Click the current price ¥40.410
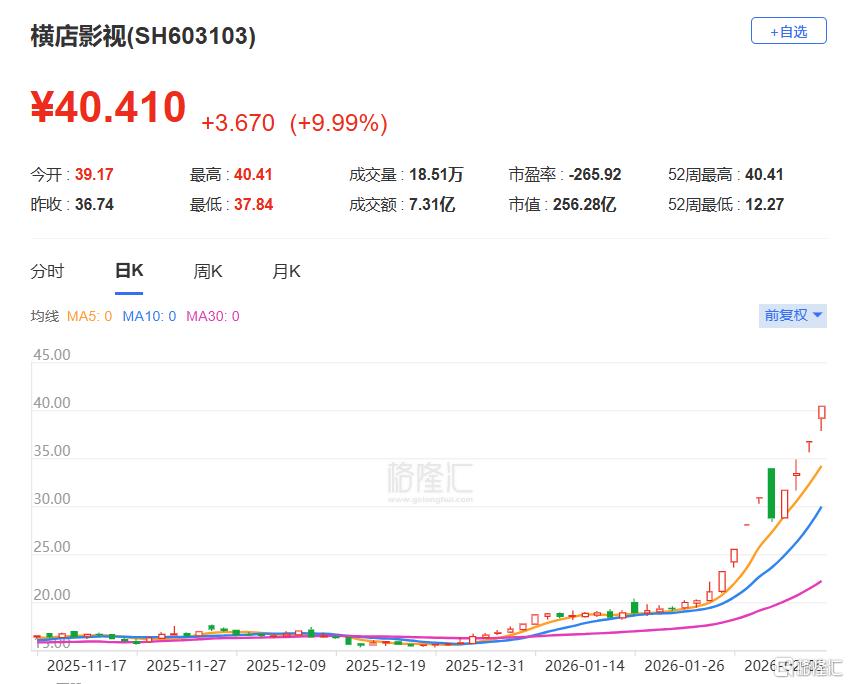 [x=106, y=107]
